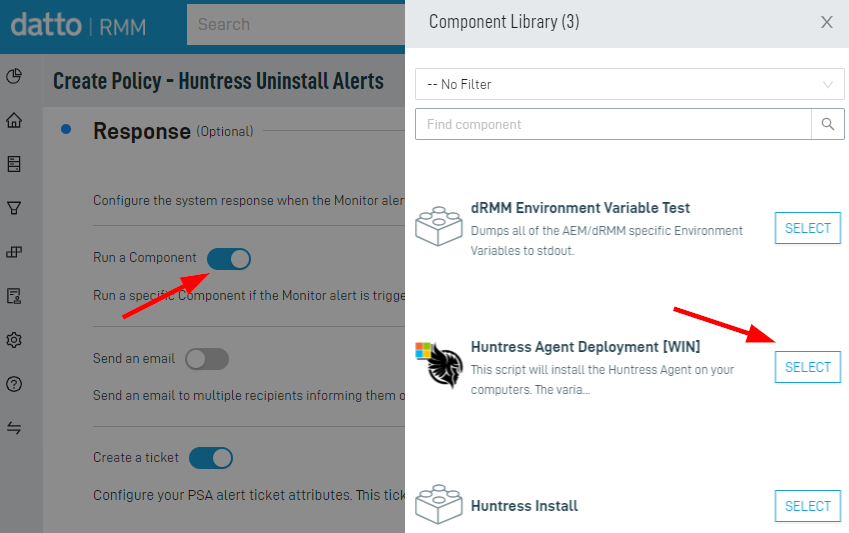Click the dRMM Environment Variable Test brick icon

point(439,226)
